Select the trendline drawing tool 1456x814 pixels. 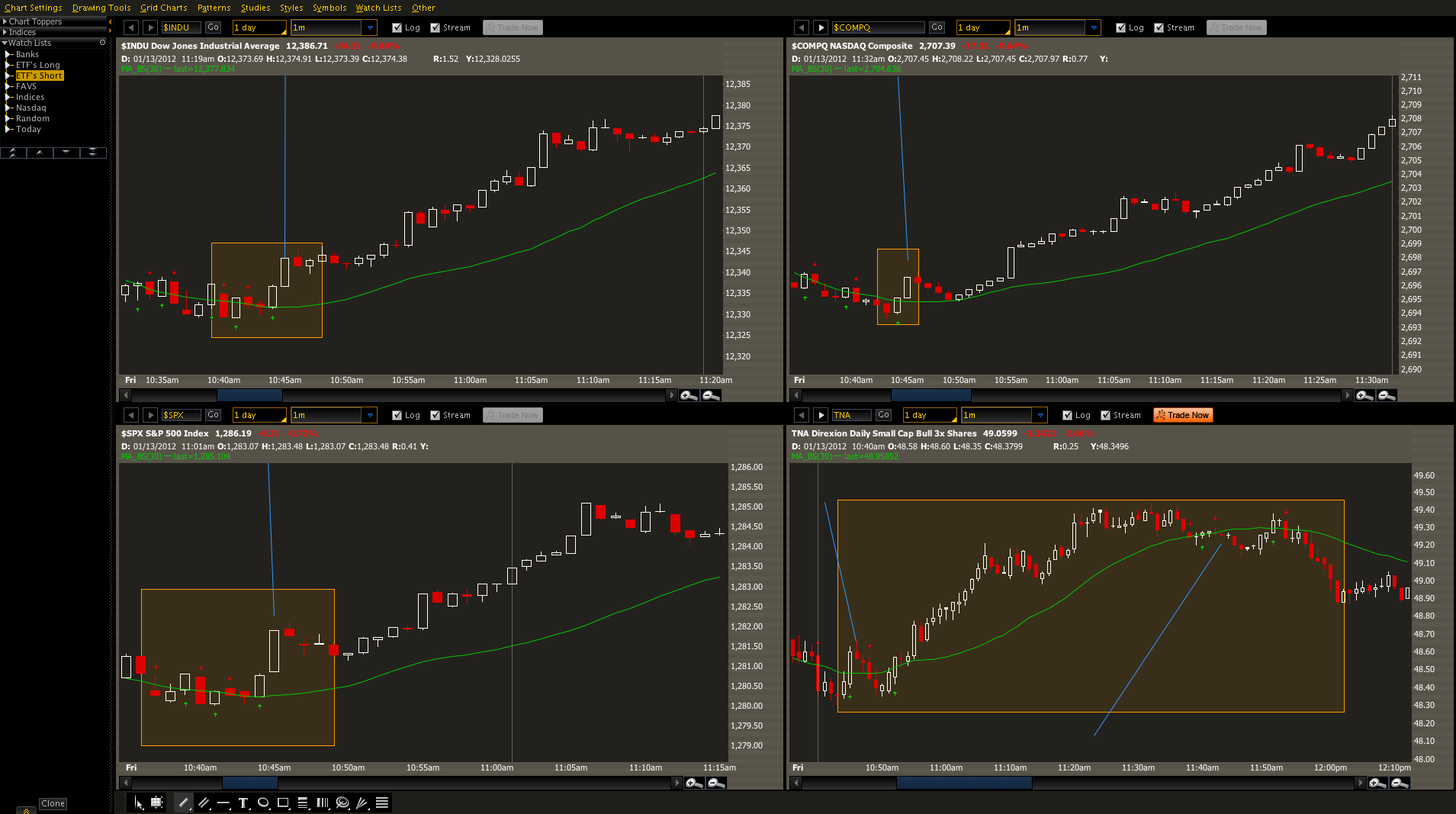(x=183, y=803)
